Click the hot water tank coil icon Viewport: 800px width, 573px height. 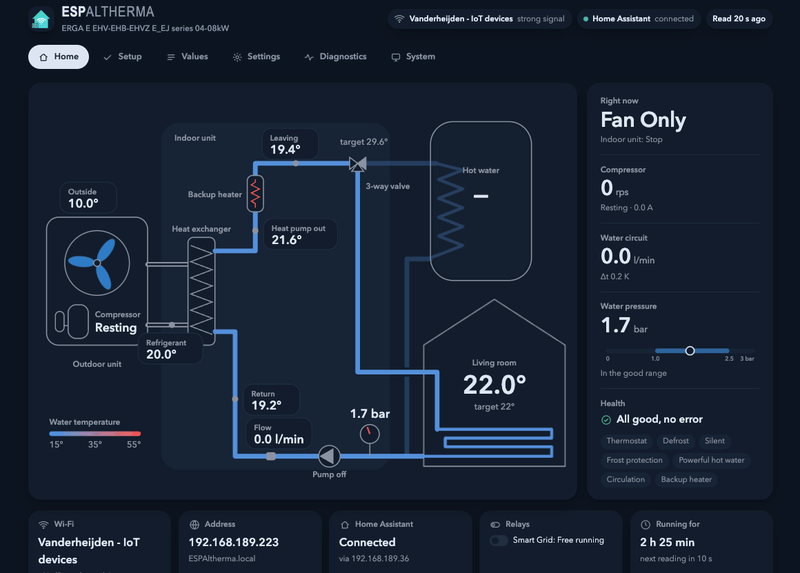click(450, 209)
